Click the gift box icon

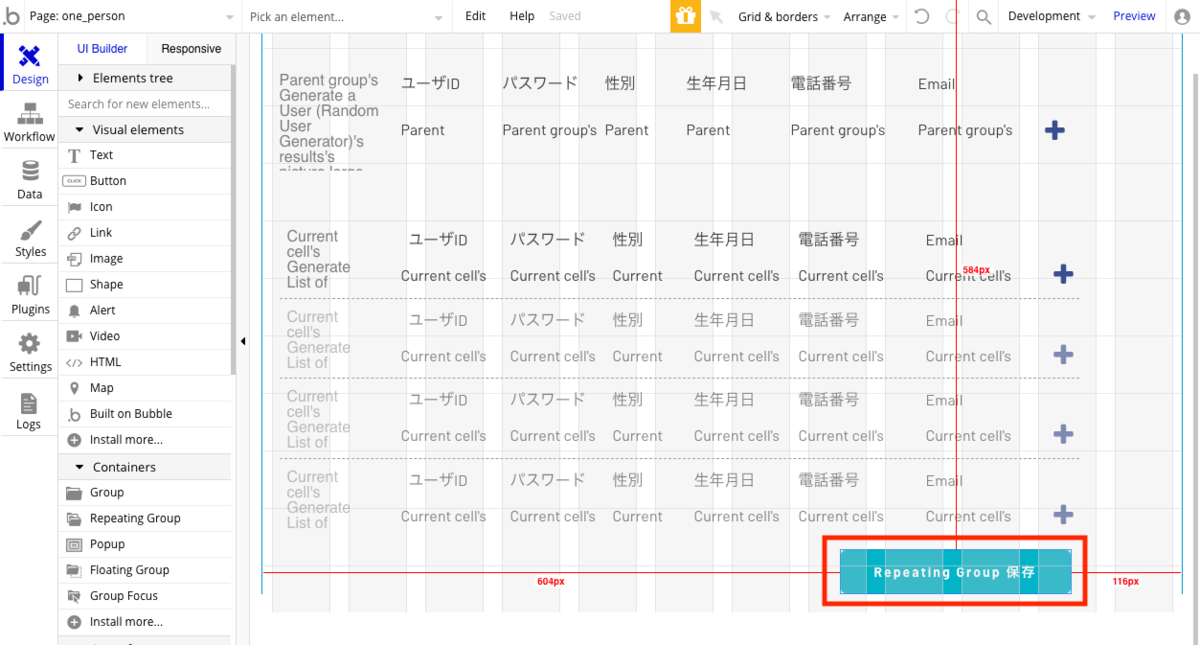point(685,16)
